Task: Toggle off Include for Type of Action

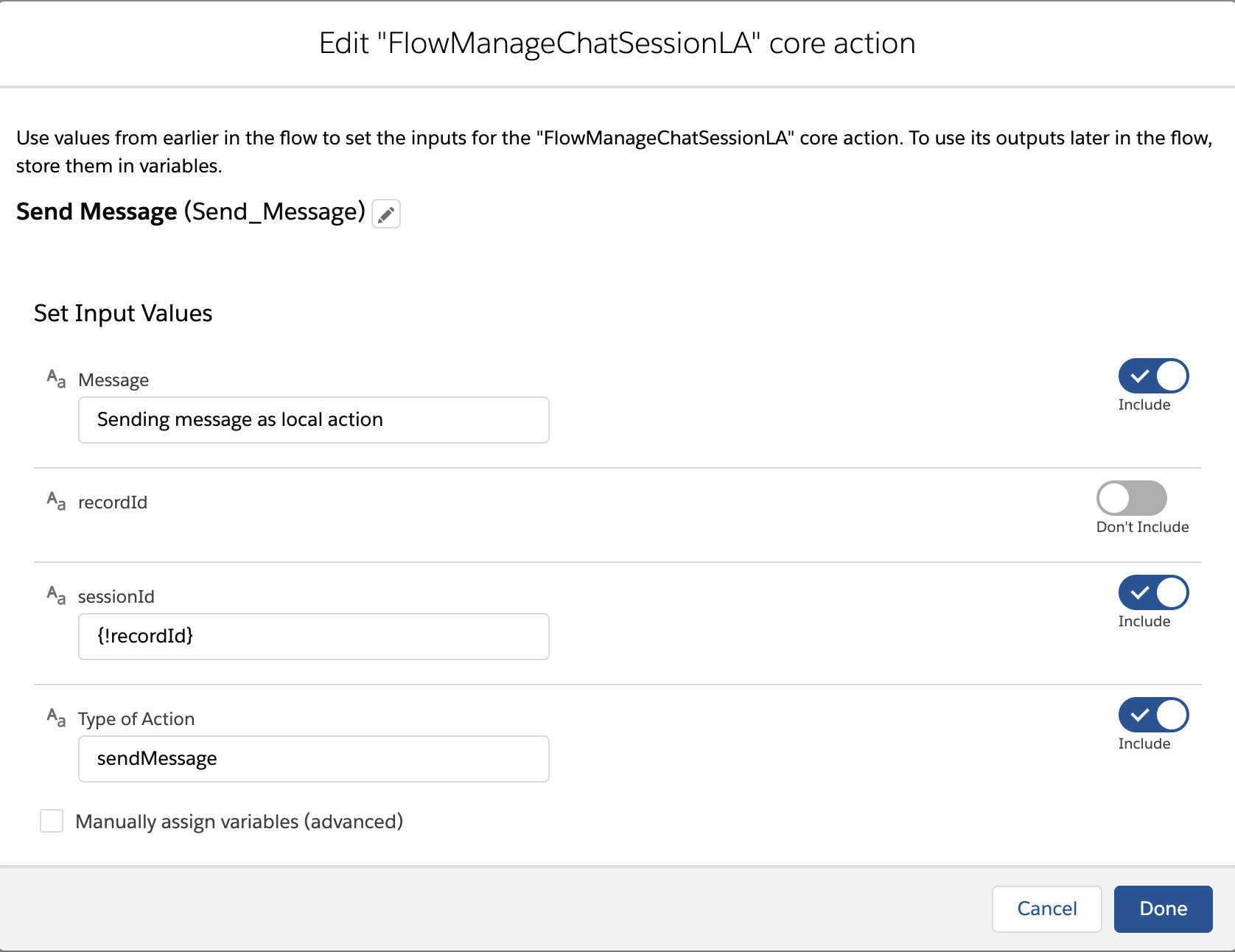Action: coord(1152,714)
